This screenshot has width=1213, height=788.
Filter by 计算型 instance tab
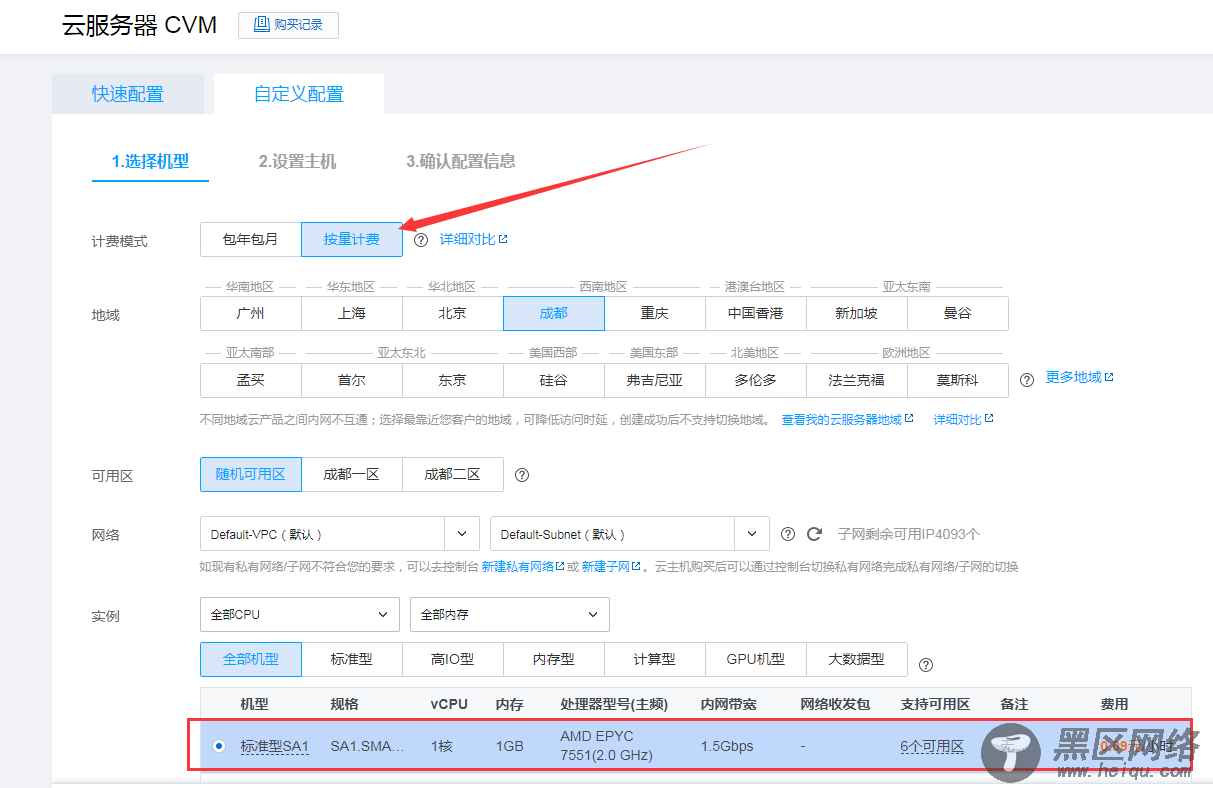[655, 659]
